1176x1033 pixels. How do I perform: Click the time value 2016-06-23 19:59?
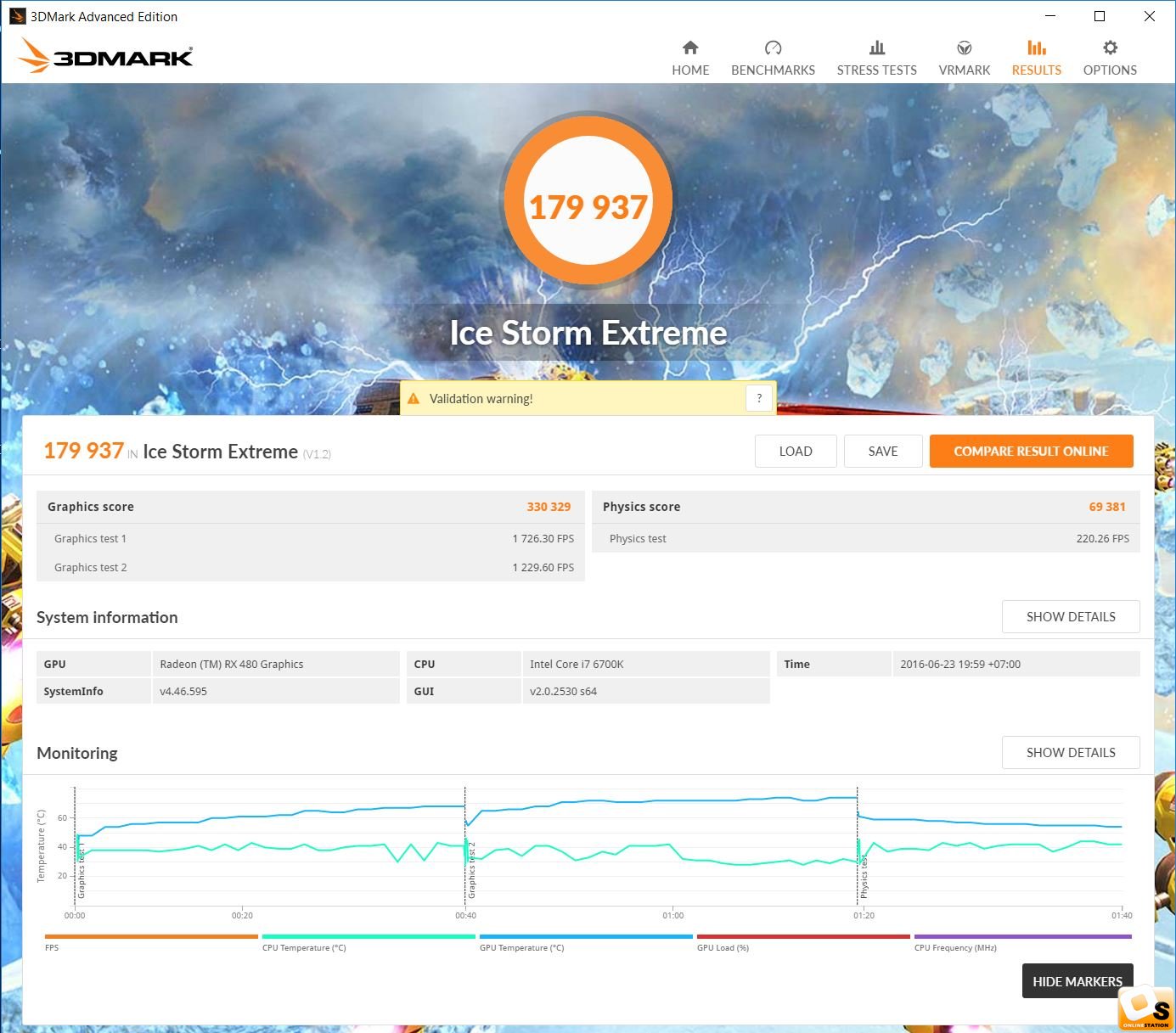pos(960,665)
